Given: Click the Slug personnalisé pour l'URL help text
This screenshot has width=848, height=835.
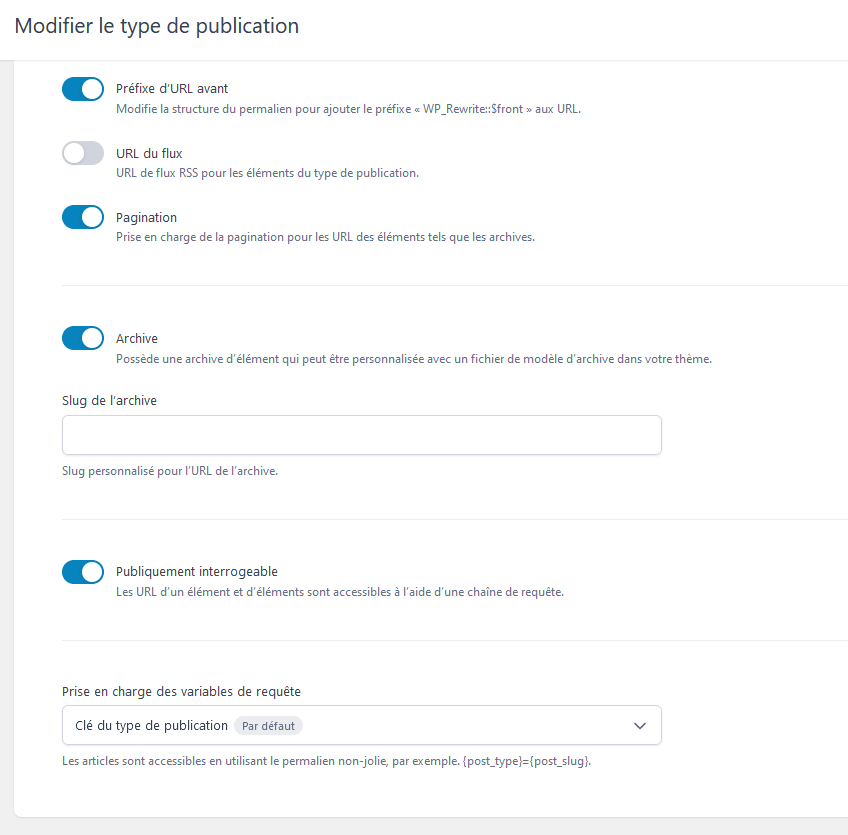Looking at the screenshot, I should 170,471.
